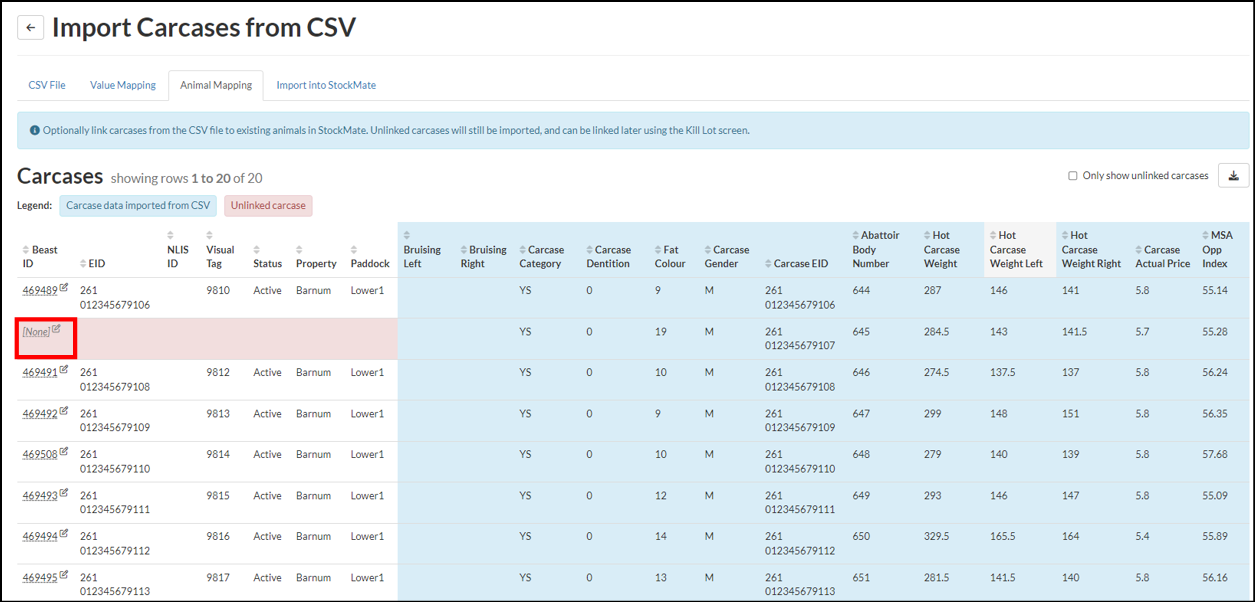Open the edit icon next to Beast ID 469508
This screenshot has height=602, width=1255.
coord(64,452)
